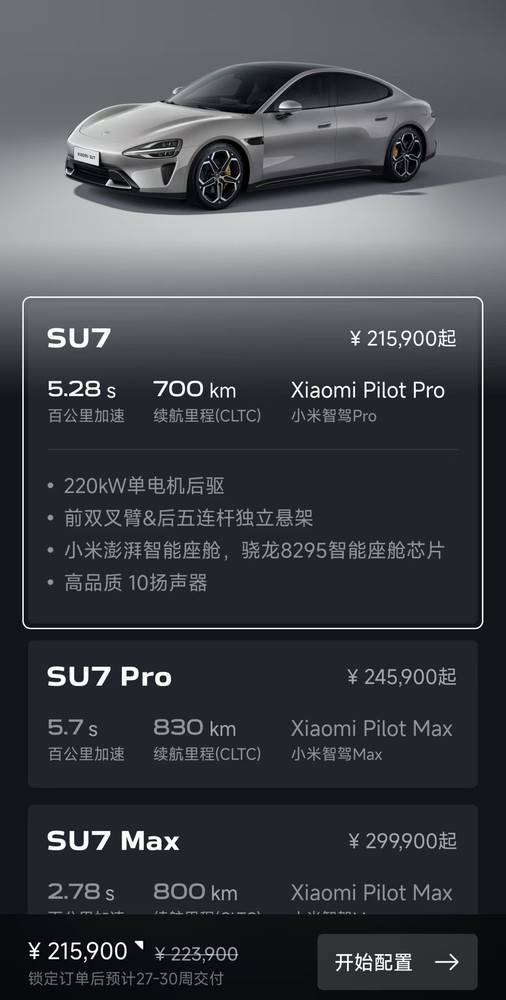Tap the 开始配置 button
Viewport: 506px width, 1000px height.
point(397,962)
